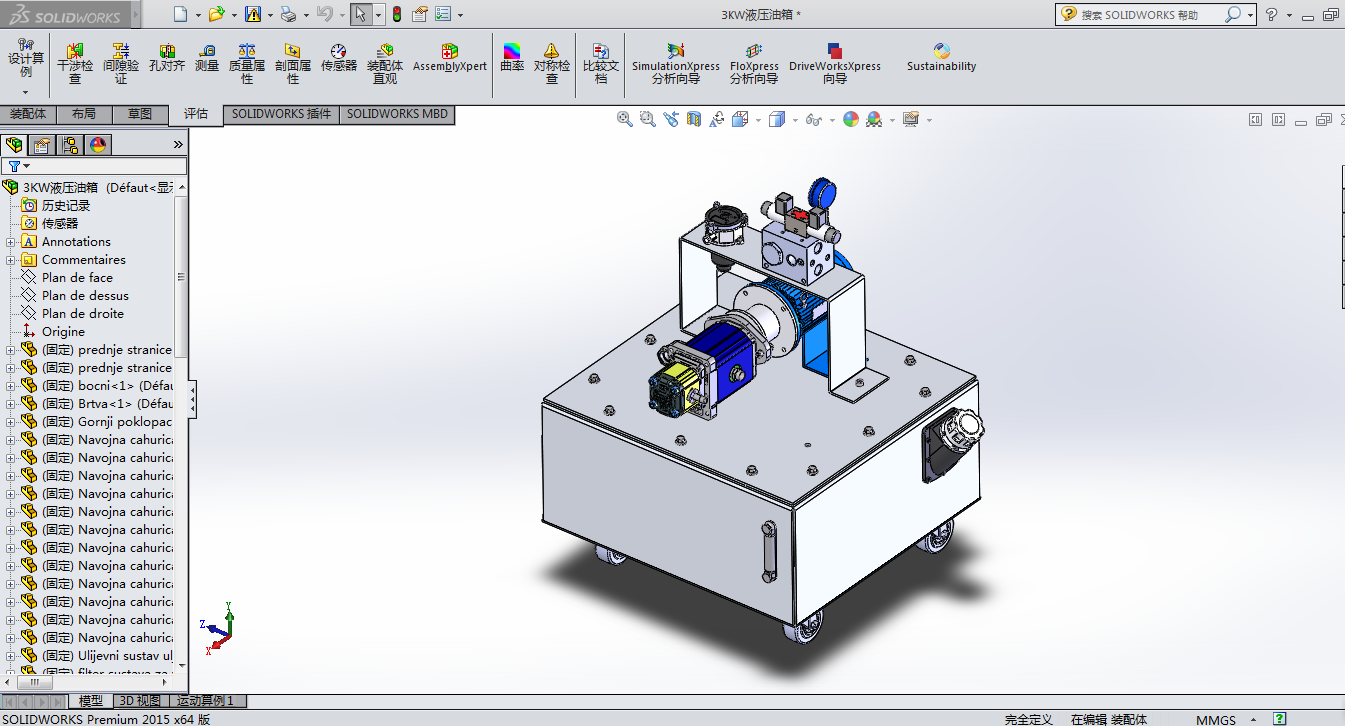
Task: Open 质量属性 mass properties
Action: 247,63
